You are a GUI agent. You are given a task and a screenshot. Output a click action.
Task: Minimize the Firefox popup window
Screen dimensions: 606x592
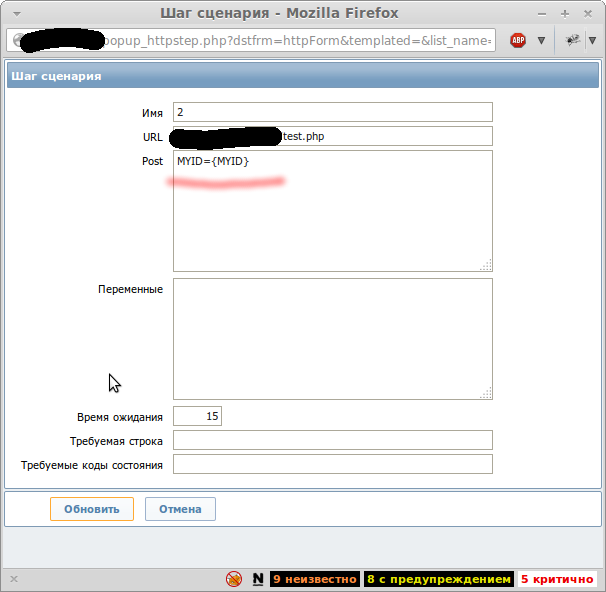tap(542, 14)
